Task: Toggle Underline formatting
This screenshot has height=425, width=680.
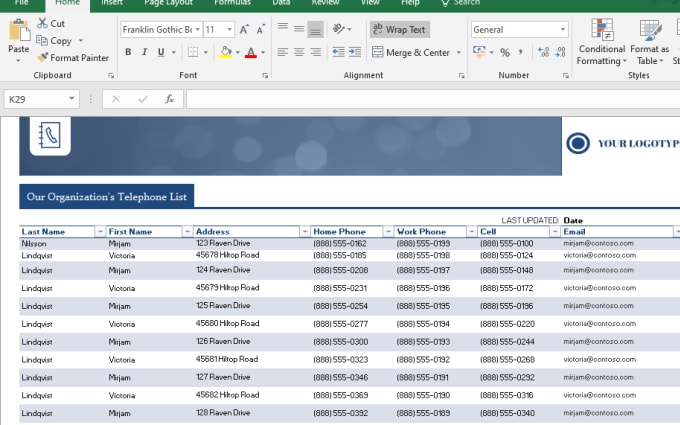Action: 161,52
